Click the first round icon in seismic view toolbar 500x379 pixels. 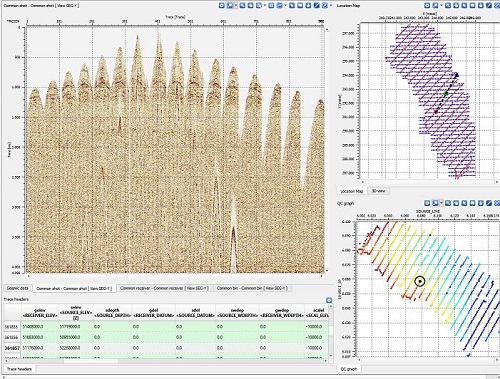tap(222, 5)
